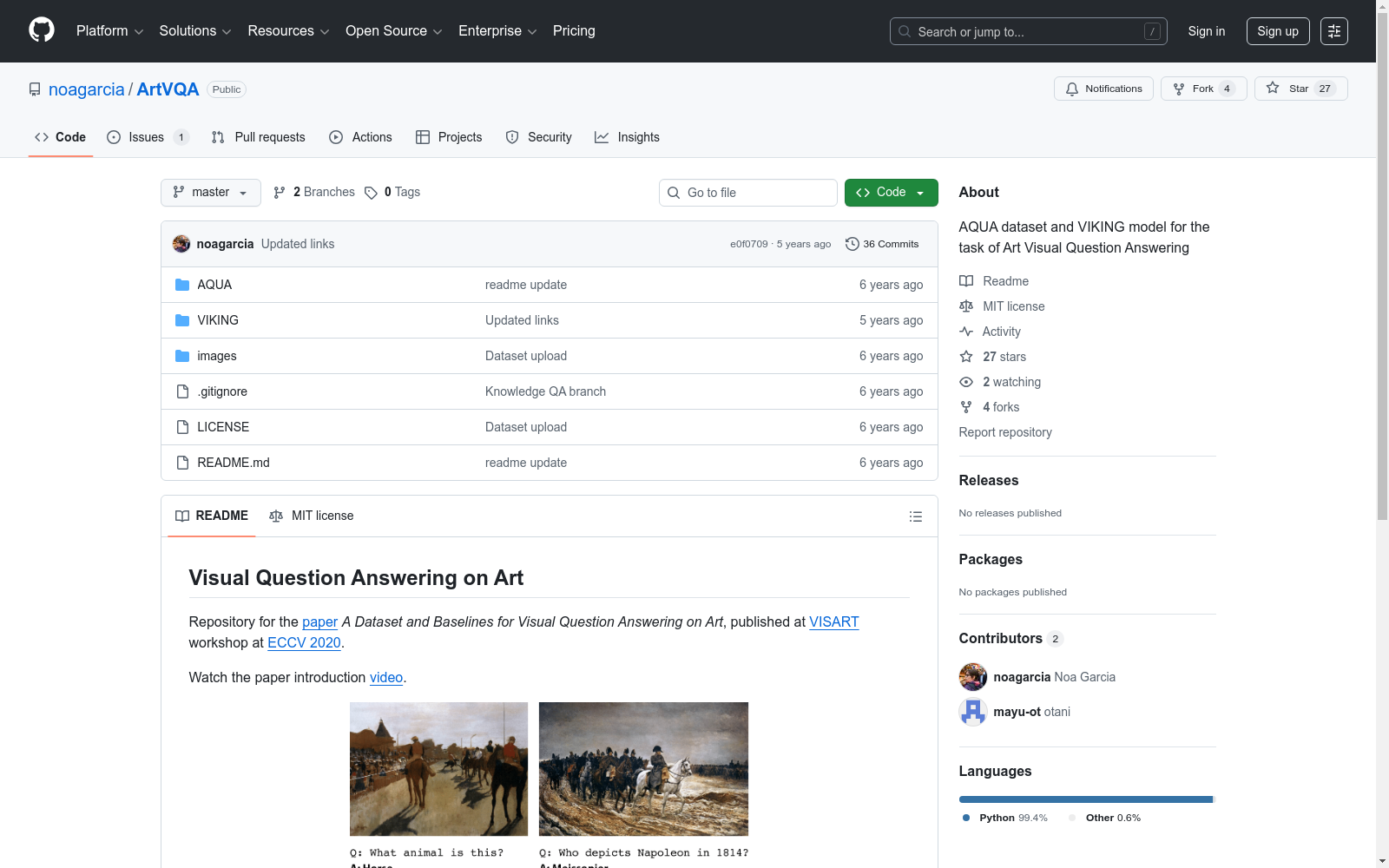Focus the Search or jump to field
The image size is (1389, 868).
1029,31
